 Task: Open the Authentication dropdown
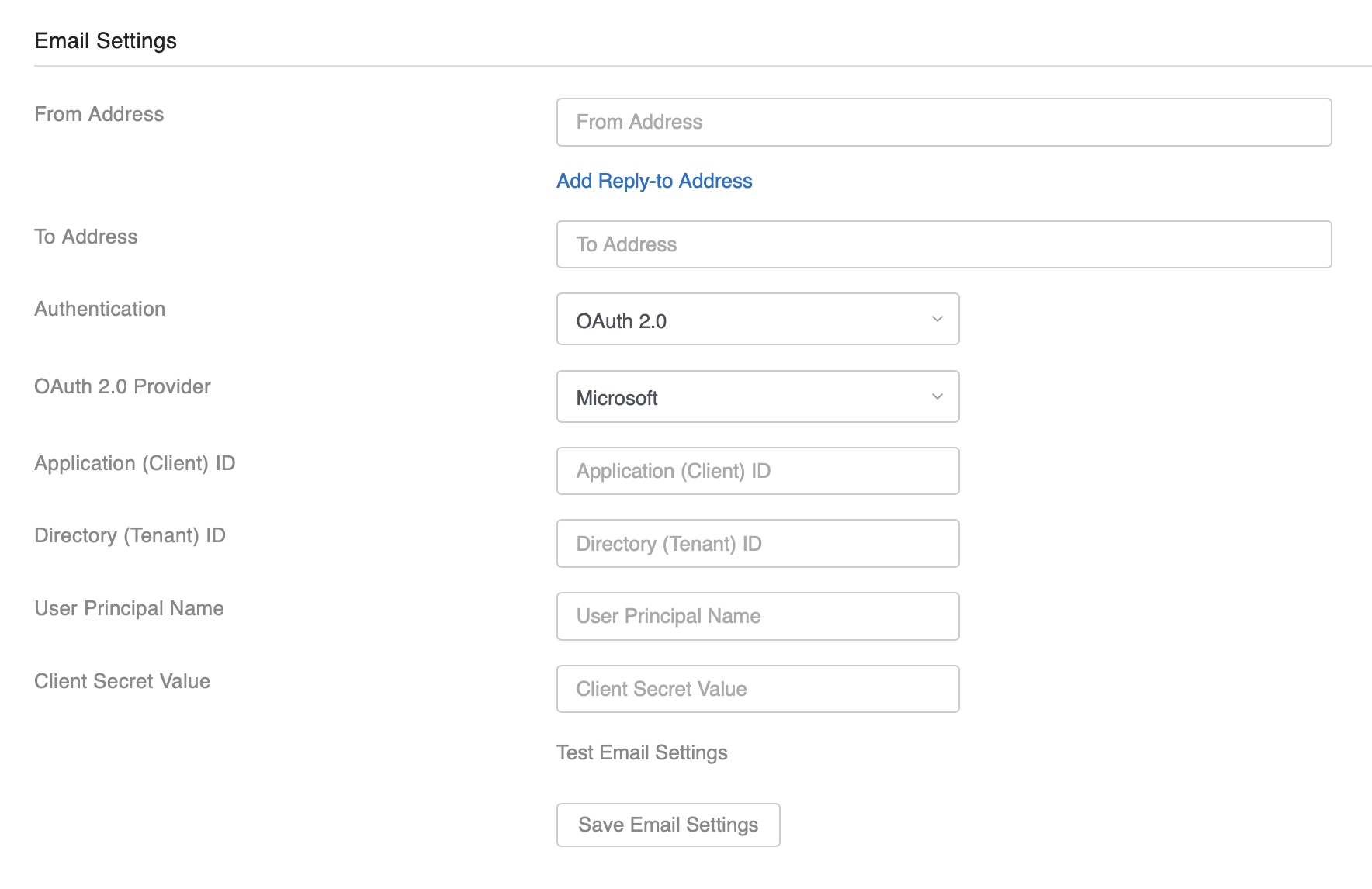point(757,319)
